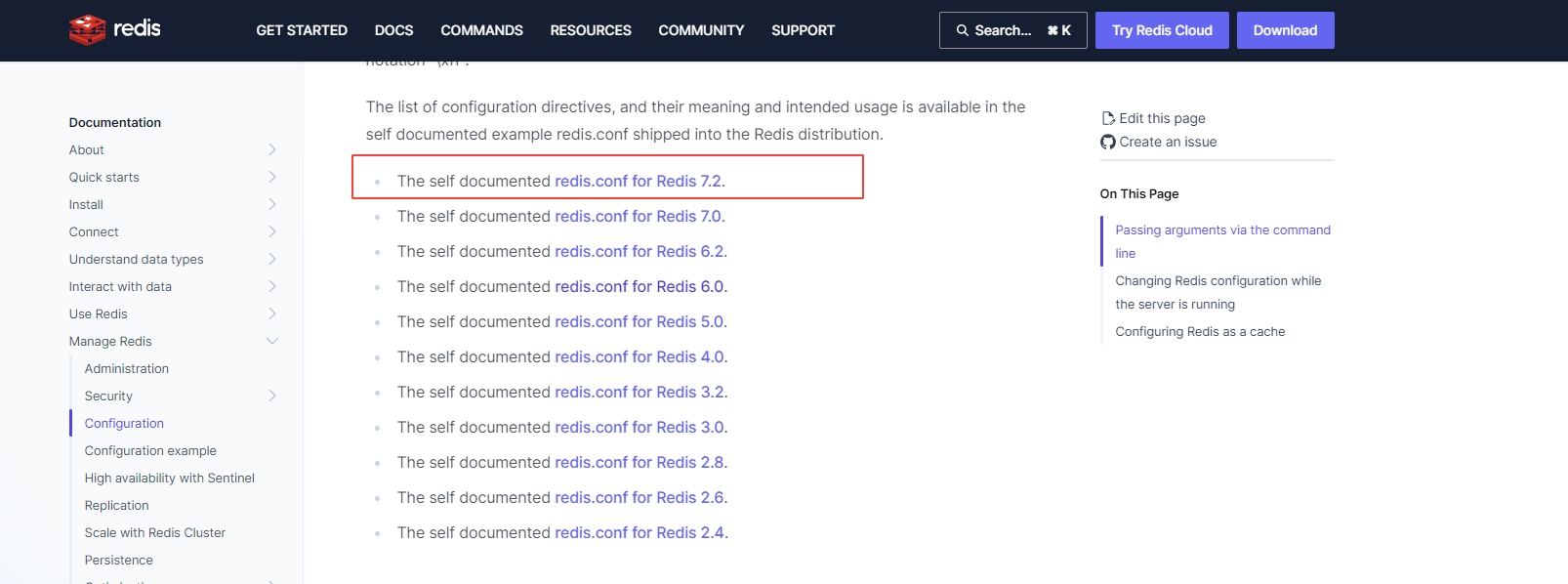
Task: Open redis.conf for Redis 5.0 link
Action: [640, 321]
